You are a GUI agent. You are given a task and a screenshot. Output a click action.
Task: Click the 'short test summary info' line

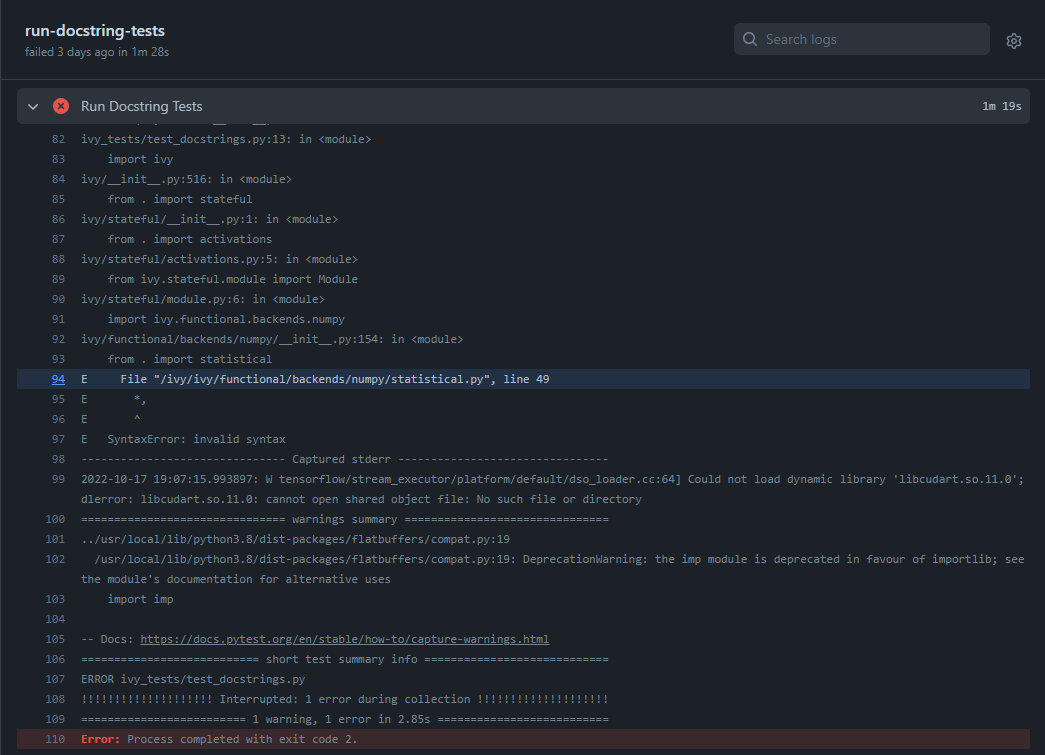345,659
